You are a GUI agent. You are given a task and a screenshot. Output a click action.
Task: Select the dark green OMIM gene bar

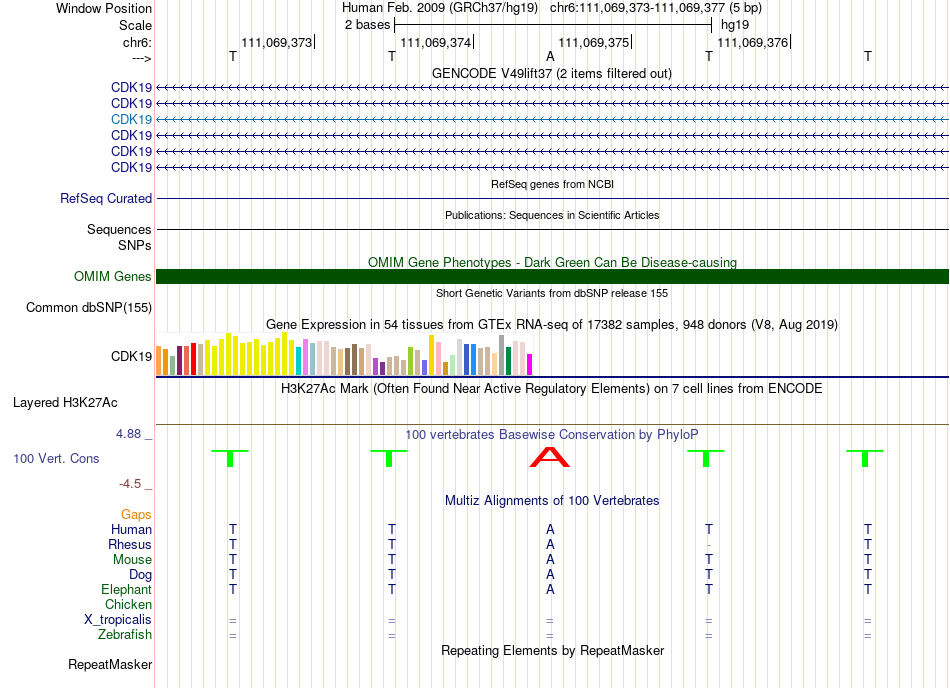552,276
